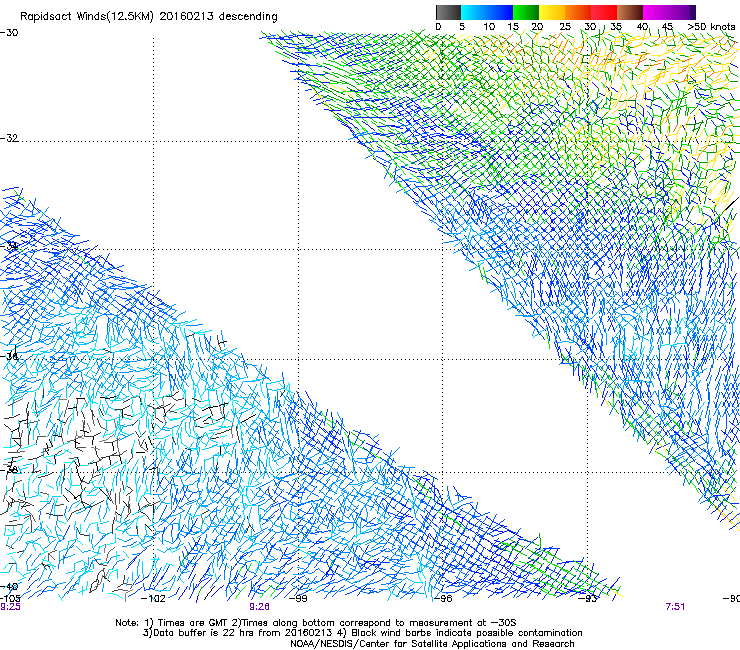Click the '25' label under the color scale
This screenshot has width=740, height=650.
coord(565,26)
